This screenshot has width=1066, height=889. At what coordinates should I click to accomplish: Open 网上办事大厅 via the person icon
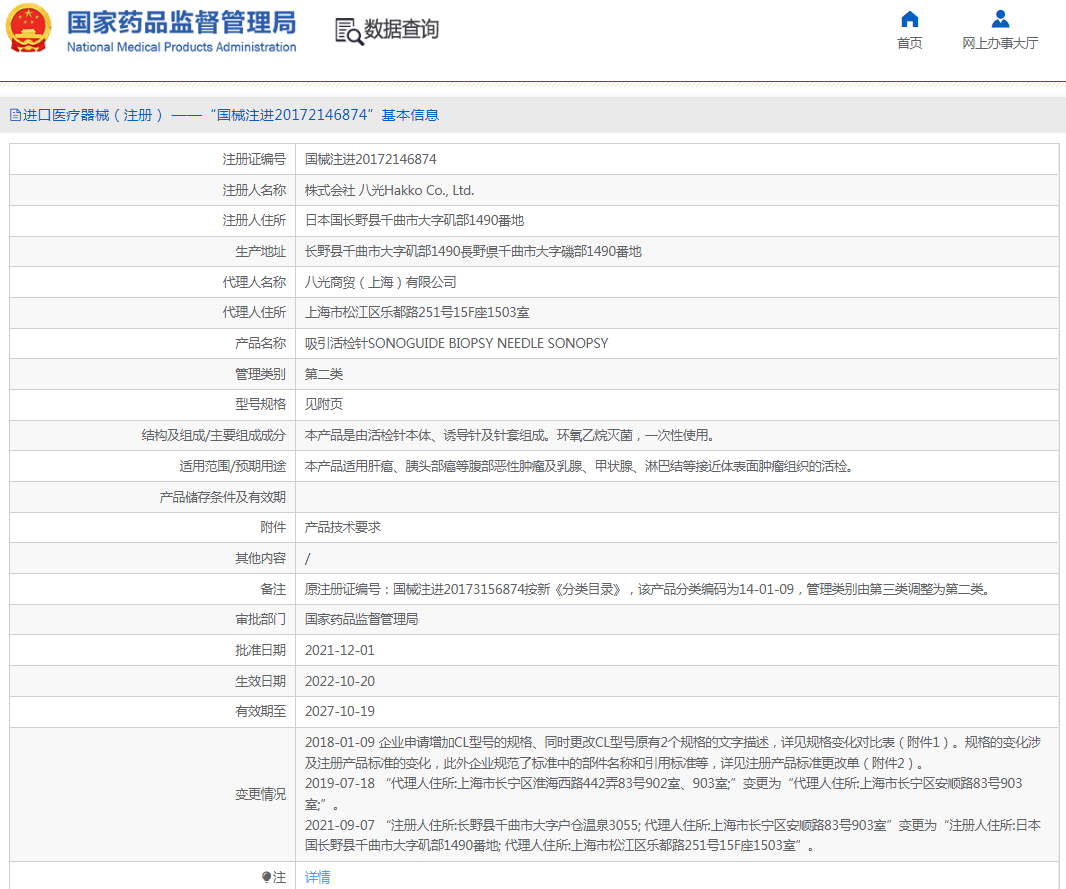coord(1000,19)
